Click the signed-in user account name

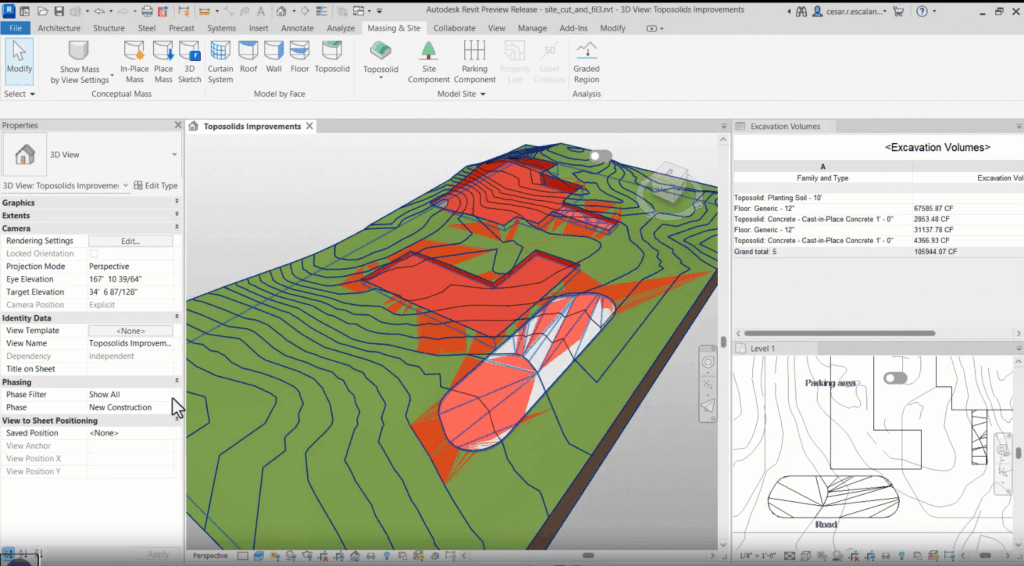(x=856, y=11)
